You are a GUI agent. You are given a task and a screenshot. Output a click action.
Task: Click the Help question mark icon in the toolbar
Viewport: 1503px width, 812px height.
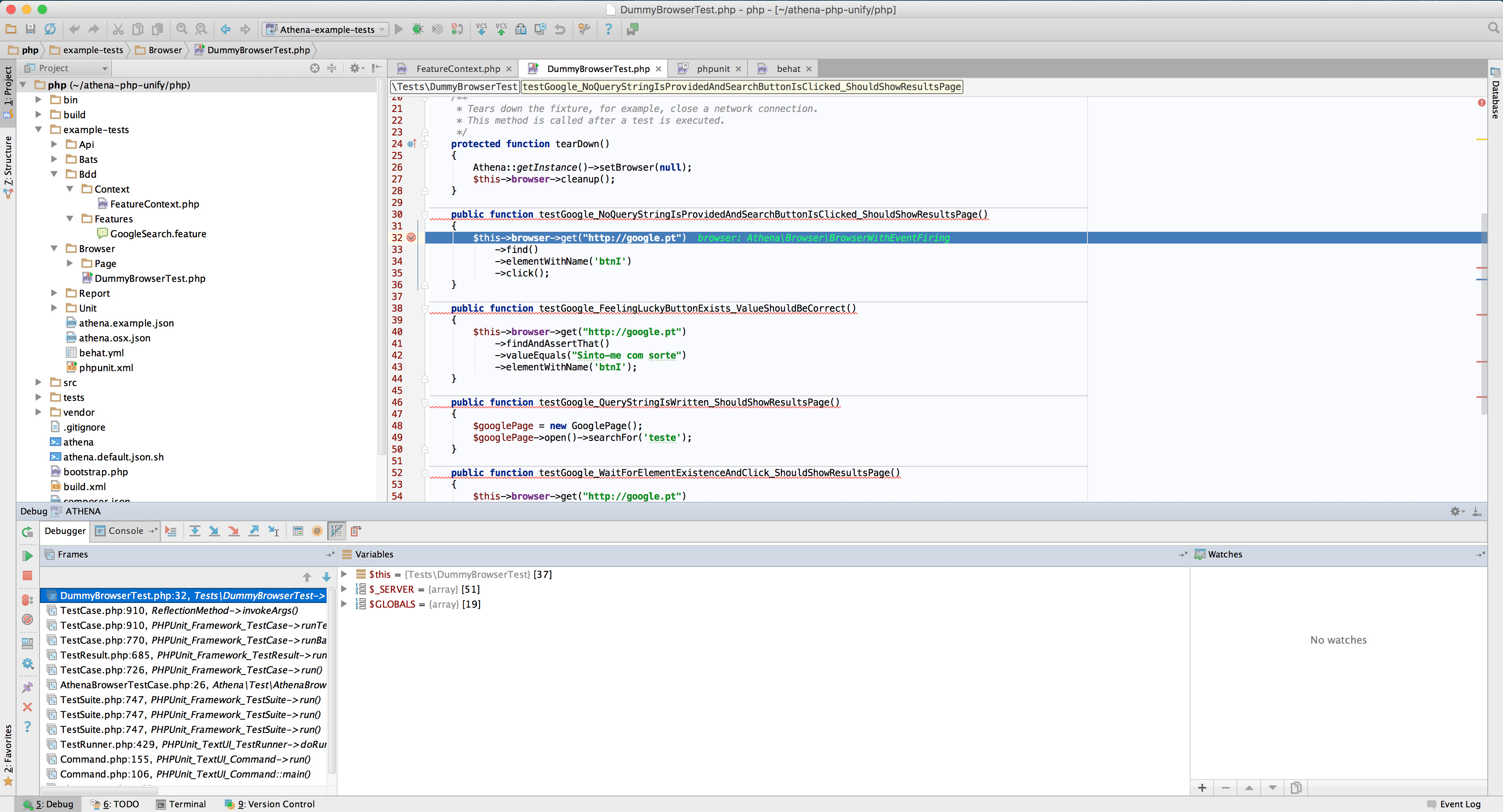(609, 29)
